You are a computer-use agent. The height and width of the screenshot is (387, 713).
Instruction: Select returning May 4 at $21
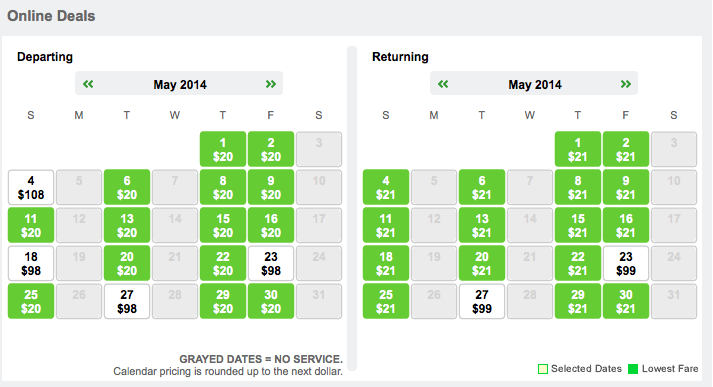[x=386, y=187]
